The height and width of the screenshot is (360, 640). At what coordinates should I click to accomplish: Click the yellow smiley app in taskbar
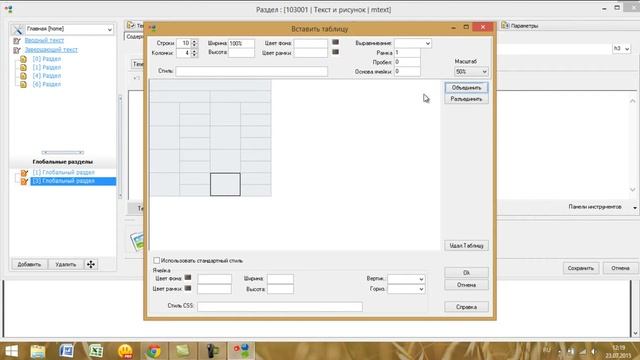(125, 351)
